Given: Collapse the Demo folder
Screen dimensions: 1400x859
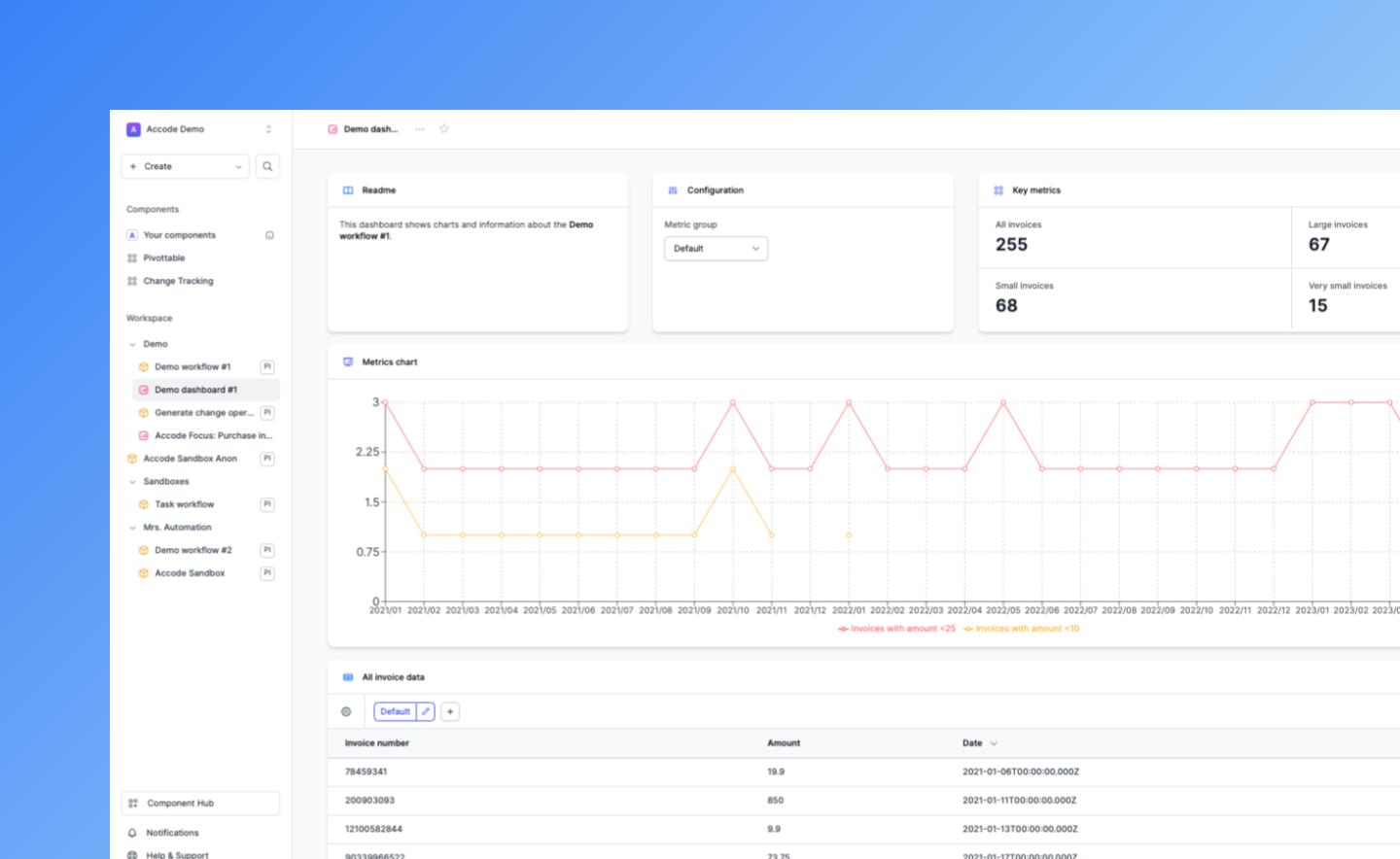Looking at the screenshot, I should [132, 344].
